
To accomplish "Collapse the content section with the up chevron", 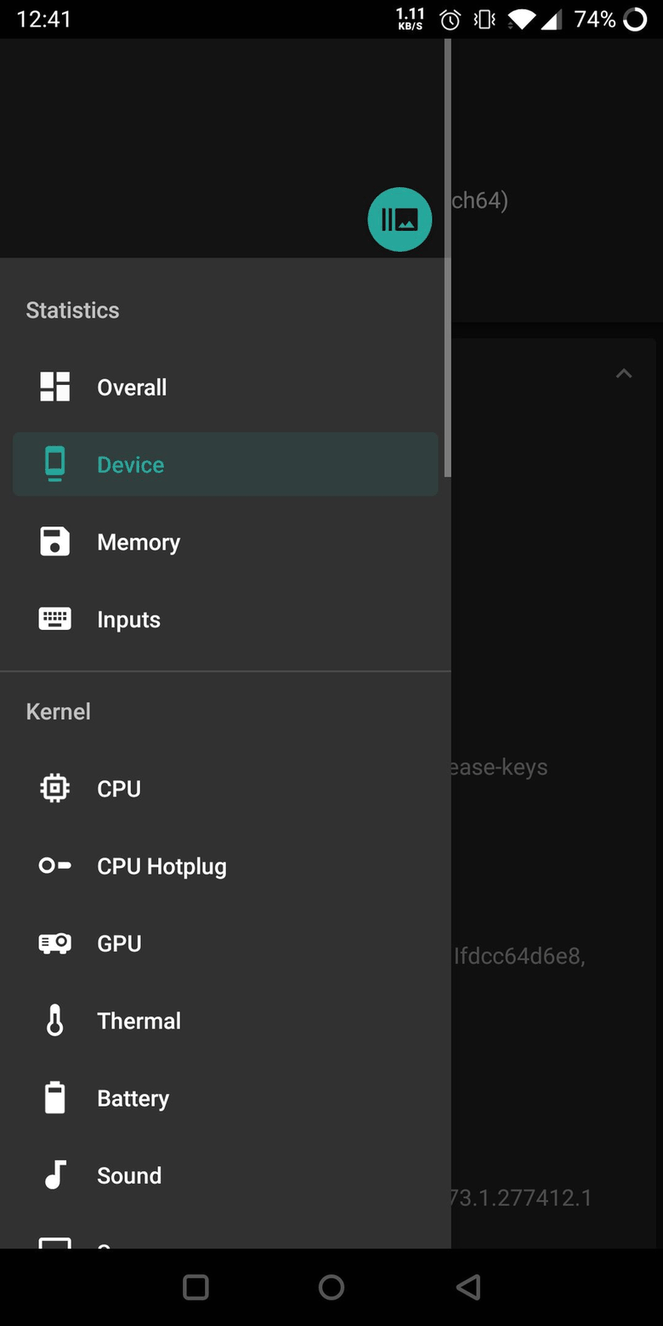I will [624, 373].
